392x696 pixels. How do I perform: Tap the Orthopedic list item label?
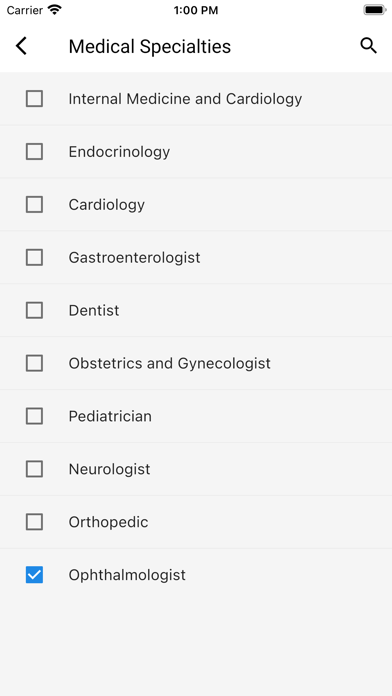[108, 522]
